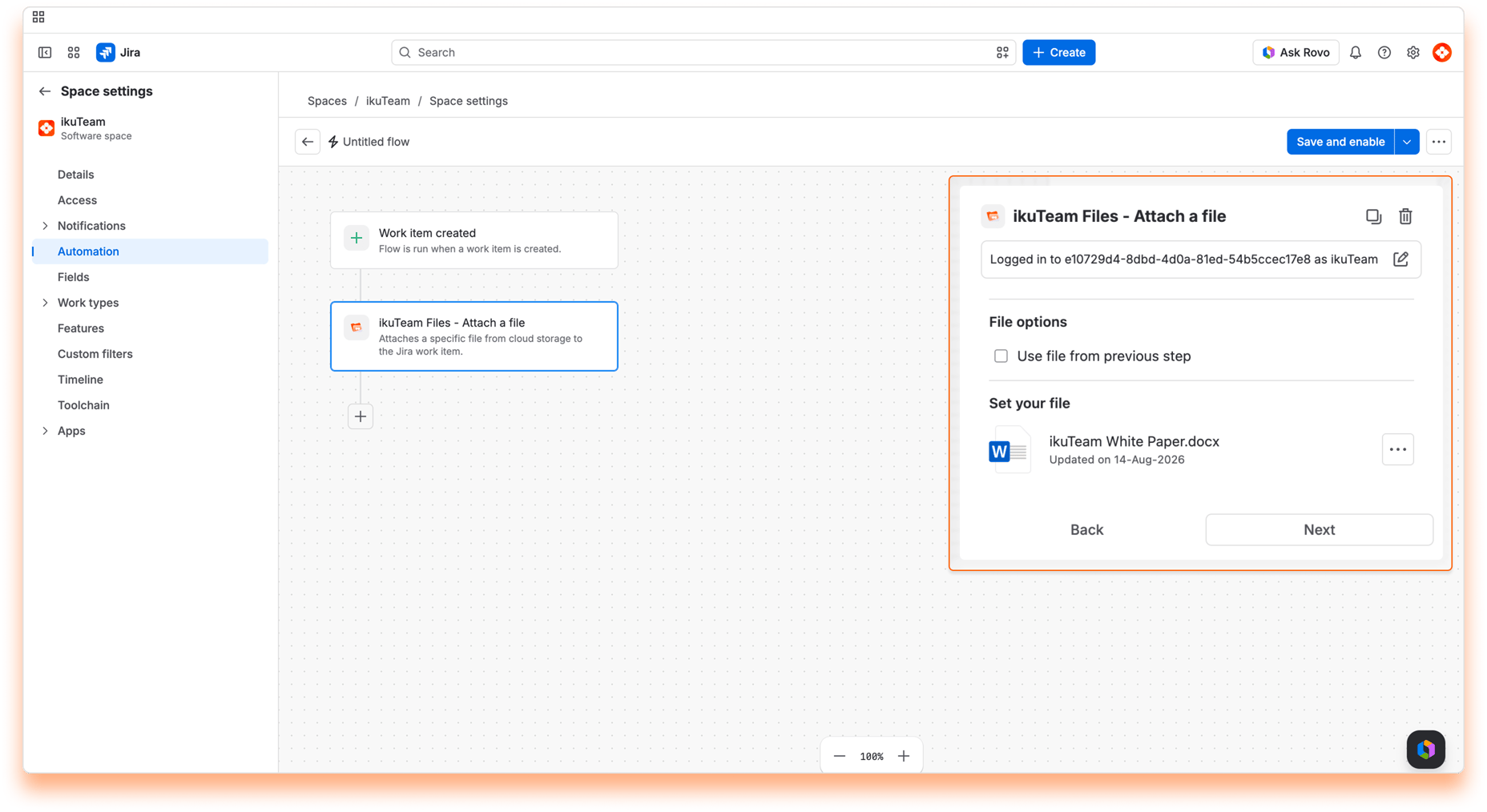Open the Spaces breadcrumb link

327,101
